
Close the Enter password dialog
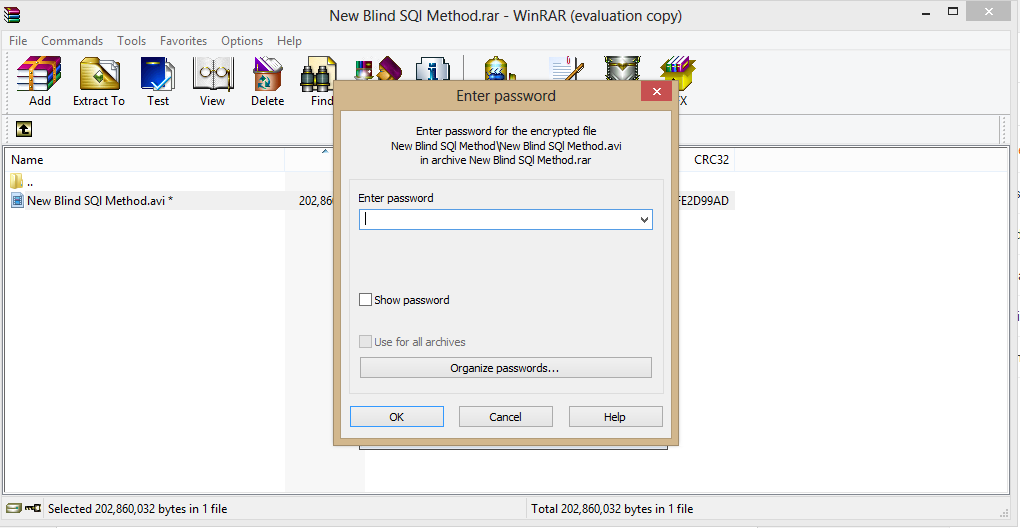pos(656,92)
